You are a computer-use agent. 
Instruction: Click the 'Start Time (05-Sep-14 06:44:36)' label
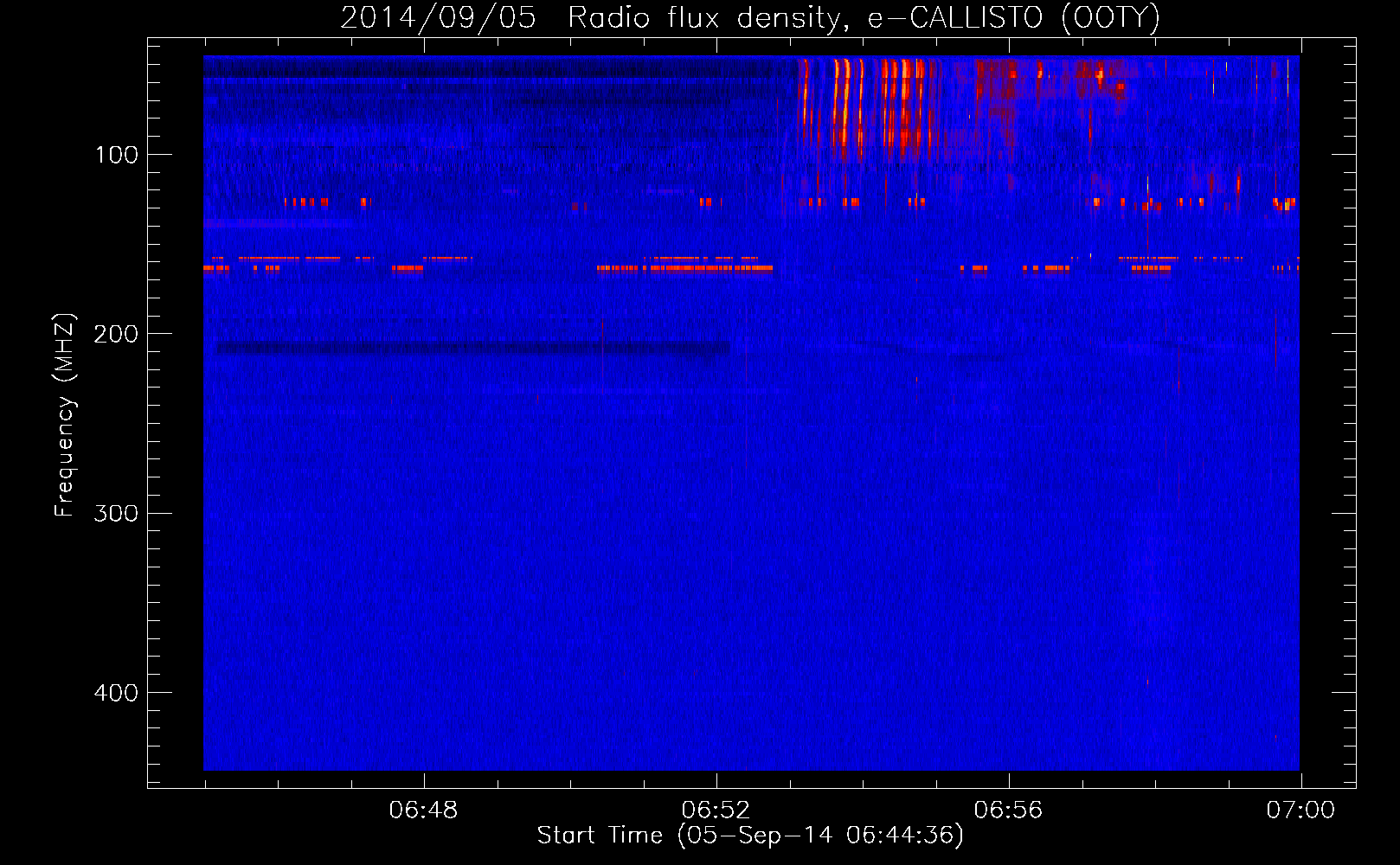[x=750, y=836]
